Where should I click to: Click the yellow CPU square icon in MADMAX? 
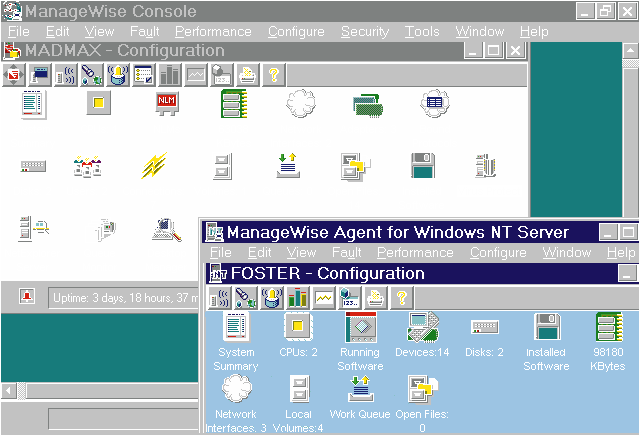(99, 102)
